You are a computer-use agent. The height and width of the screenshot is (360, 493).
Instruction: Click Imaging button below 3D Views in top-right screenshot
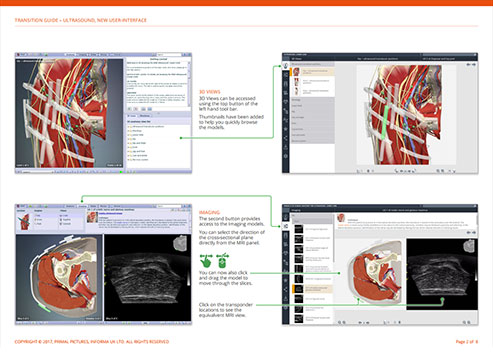point(286,75)
